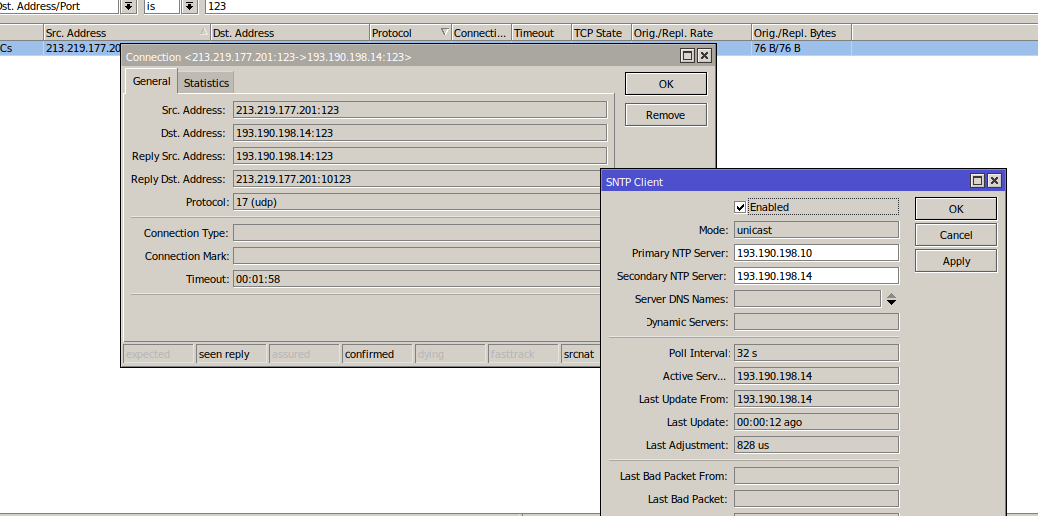1038x516 pixels.
Task: Click the Primary NTP Server field
Action: [815, 253]
